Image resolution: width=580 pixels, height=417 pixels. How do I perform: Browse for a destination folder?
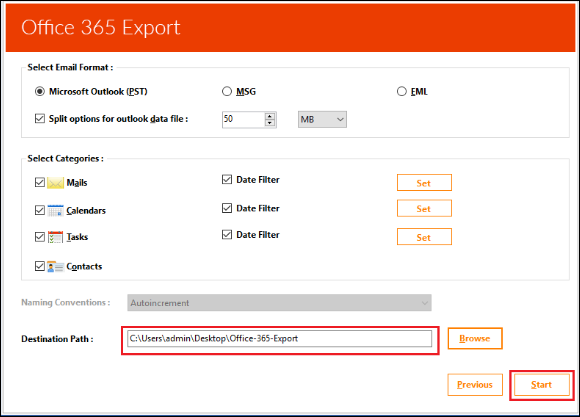click(475, 338)
